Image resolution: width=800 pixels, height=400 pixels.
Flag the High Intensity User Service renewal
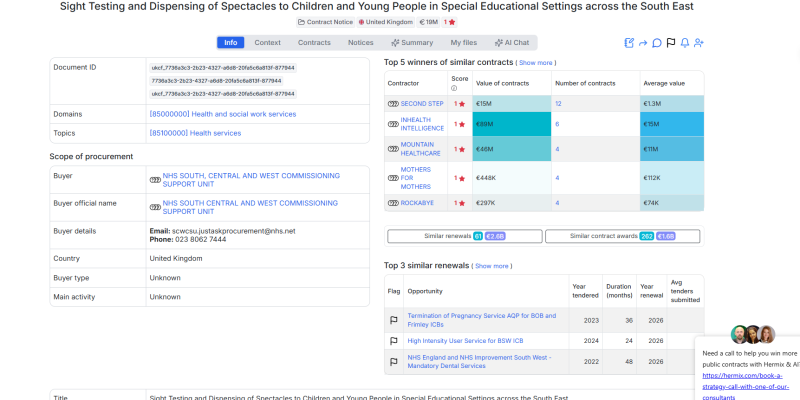click(394, 341)
